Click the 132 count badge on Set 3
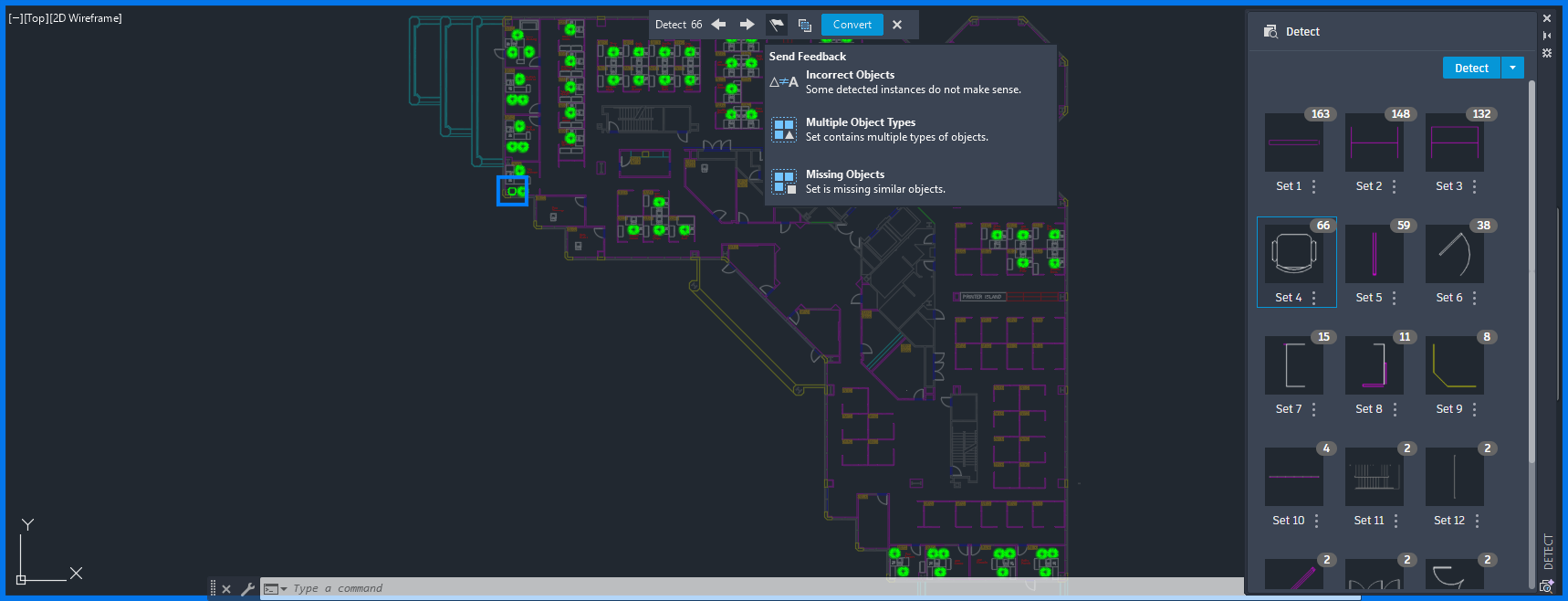Image resolution: width=1568 pixels, height=601 pixels. [1481, 114]
